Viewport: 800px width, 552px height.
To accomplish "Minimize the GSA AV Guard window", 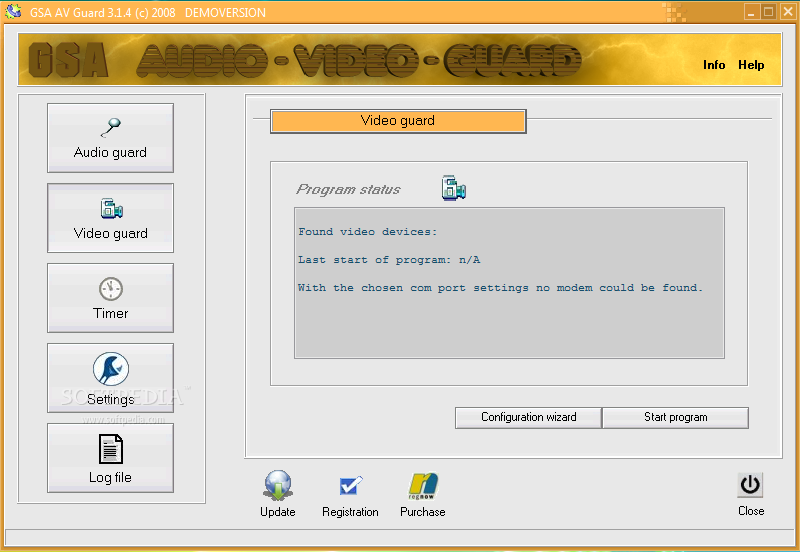I will [751, 12].
